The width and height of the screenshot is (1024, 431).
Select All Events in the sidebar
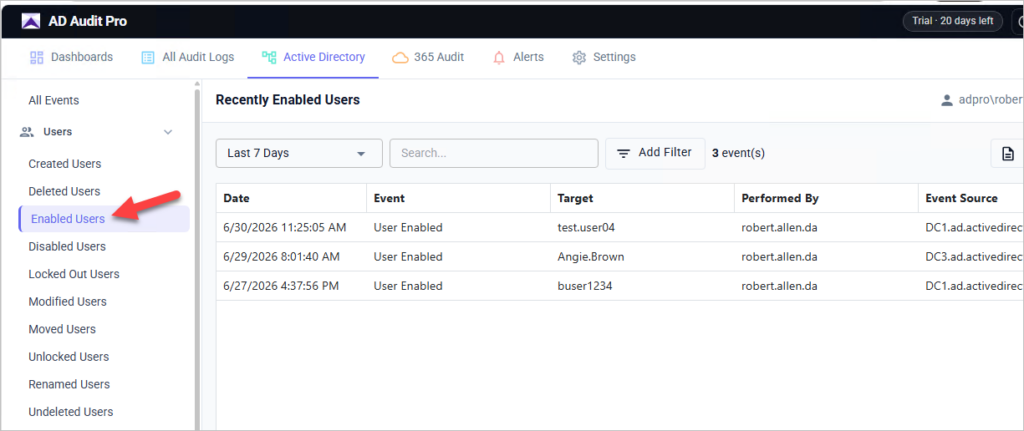(x=54, y=101)
